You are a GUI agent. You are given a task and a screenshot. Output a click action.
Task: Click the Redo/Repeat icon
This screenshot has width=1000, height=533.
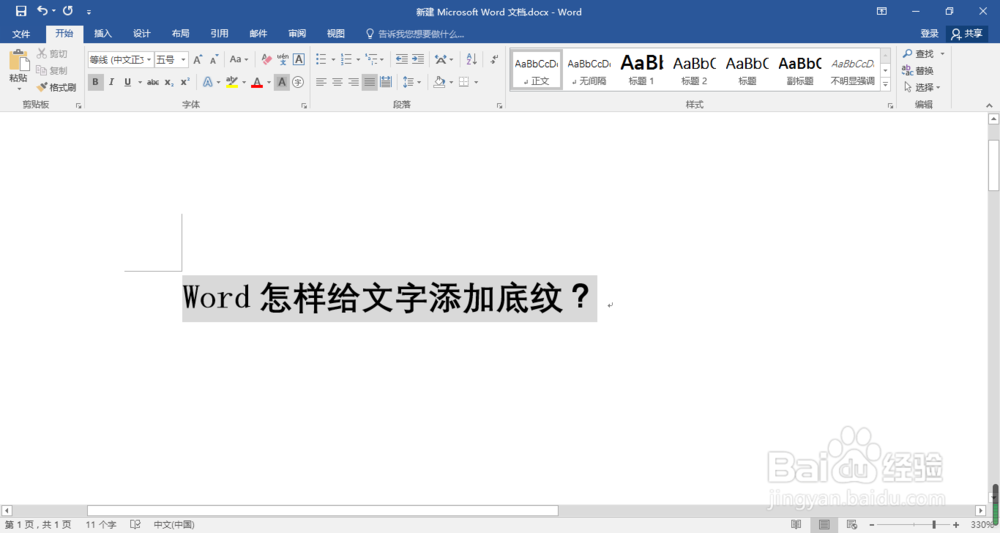pos(68,11)
